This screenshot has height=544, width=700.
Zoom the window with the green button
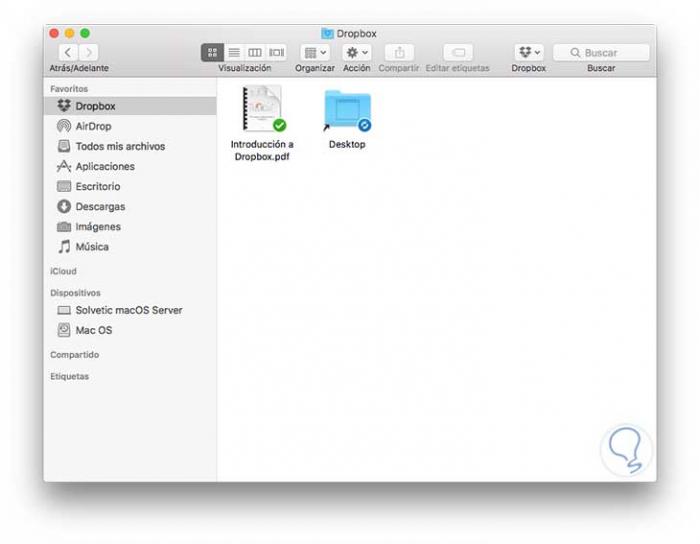pos(85,33)
